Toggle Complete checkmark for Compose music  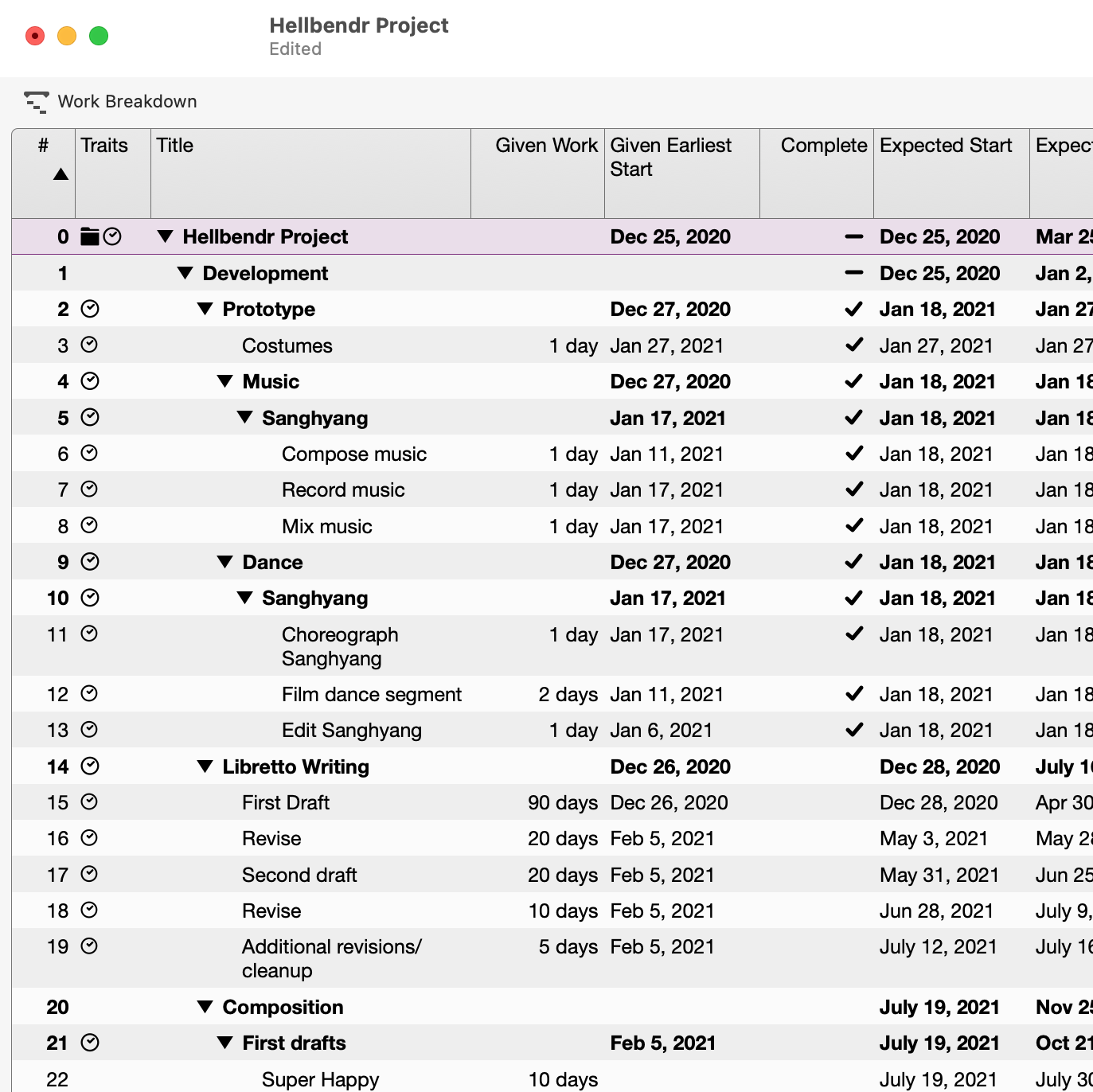854,453
